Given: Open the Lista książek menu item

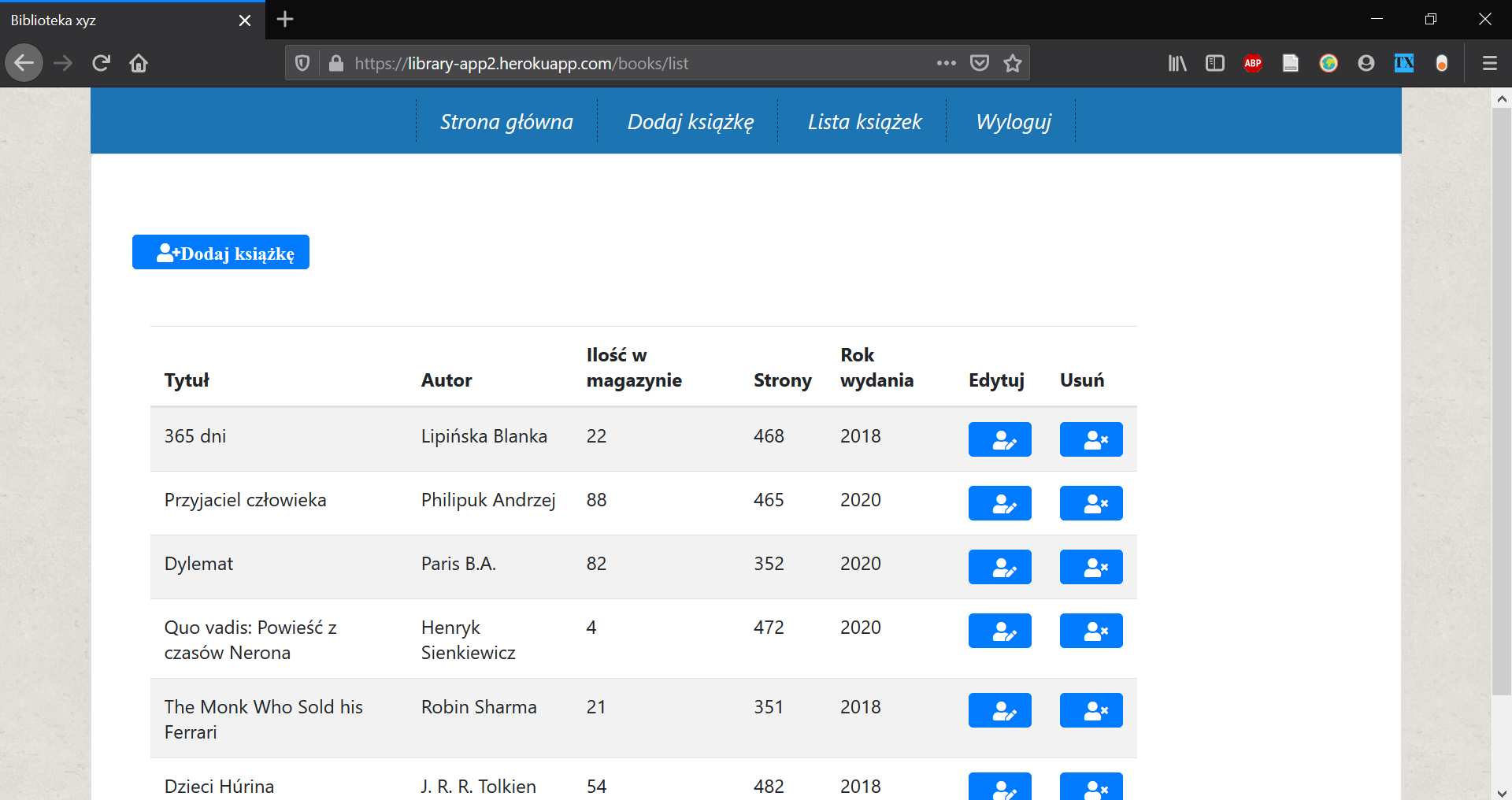Looking at the screenshot, I should (x=864, y=122).
